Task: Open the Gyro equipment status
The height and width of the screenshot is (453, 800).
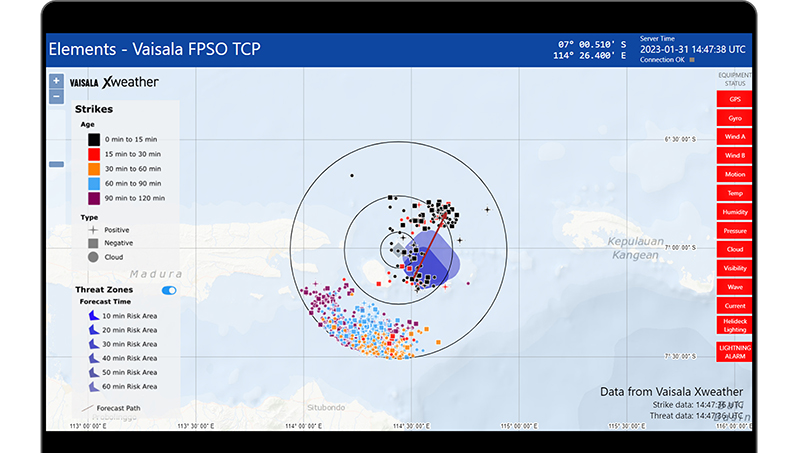Action: (x=735, y=118)
